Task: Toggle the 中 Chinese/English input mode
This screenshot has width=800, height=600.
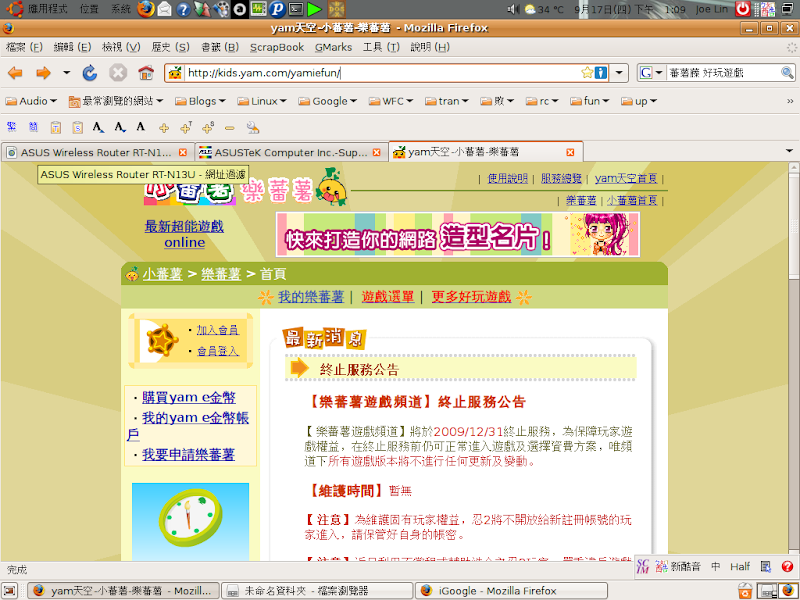Action: 716,566
